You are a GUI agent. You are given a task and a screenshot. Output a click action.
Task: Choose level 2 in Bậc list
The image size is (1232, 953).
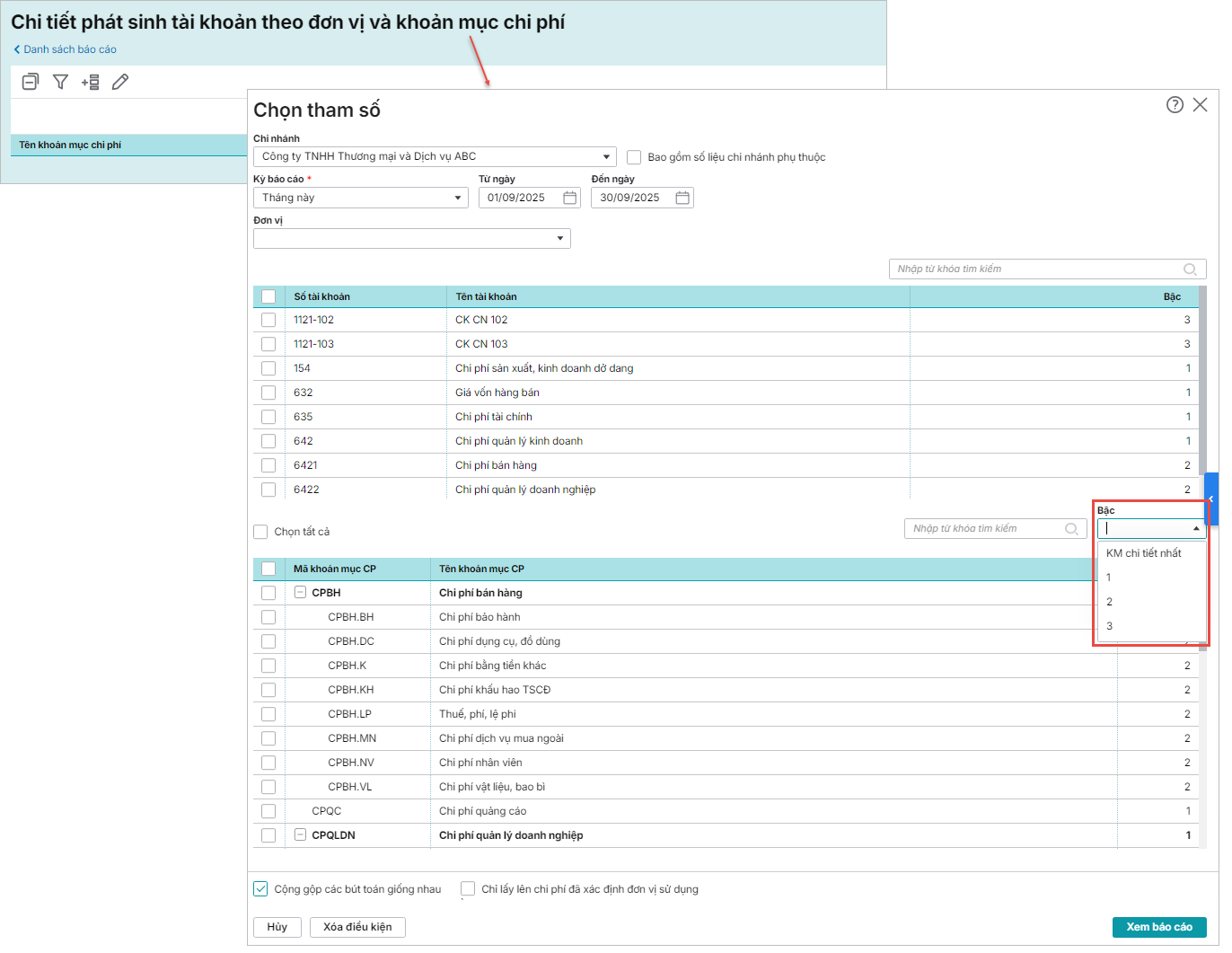tap(1110, 602)
